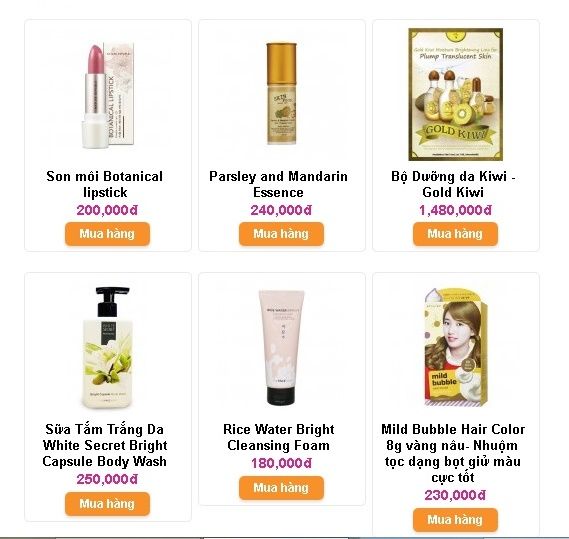Viewport: 569px width, 539px height.
Task: Open the Mild Bubble Hair Color title link
Action: click(x=453, y=453)
